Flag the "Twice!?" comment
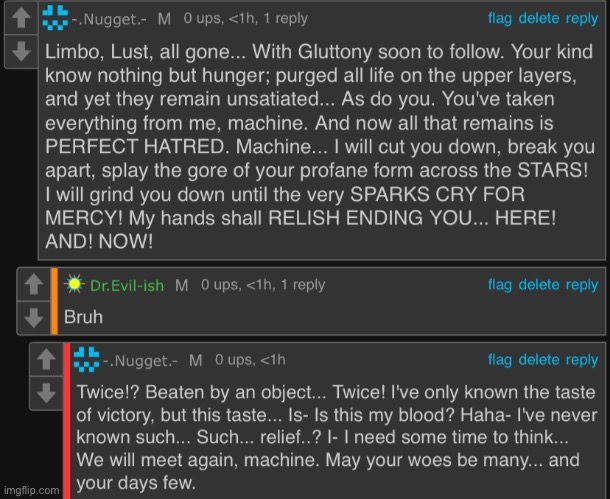610x499 pixels. coord(500,360)
